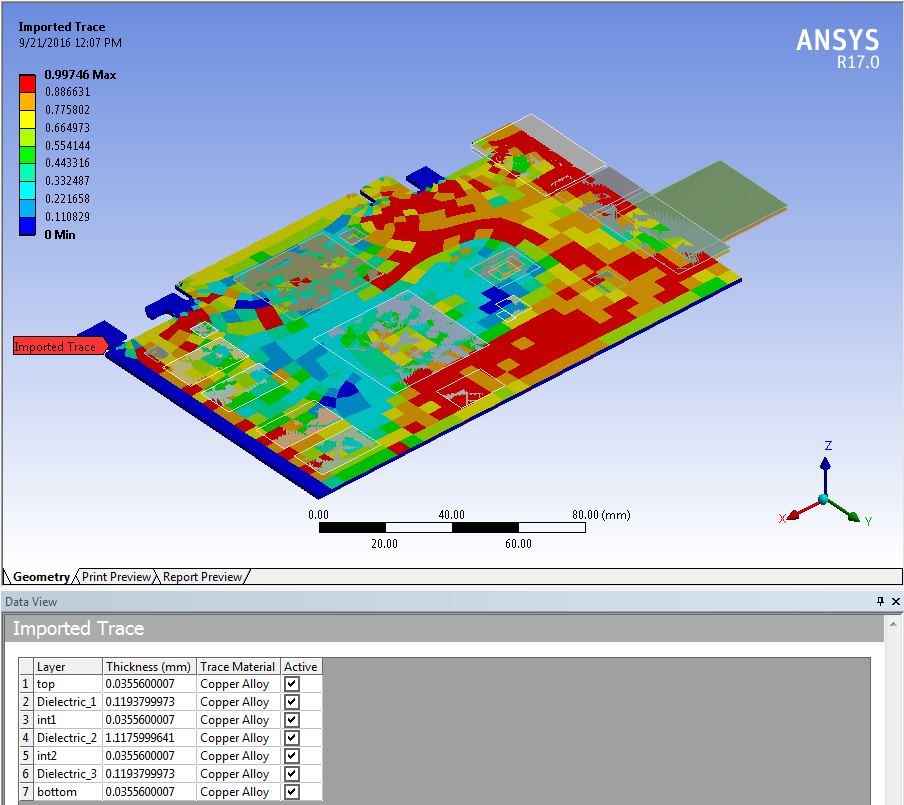Click the red Imported Trace annotation label
Screen dimensions: 904x805
coord(56,346)
